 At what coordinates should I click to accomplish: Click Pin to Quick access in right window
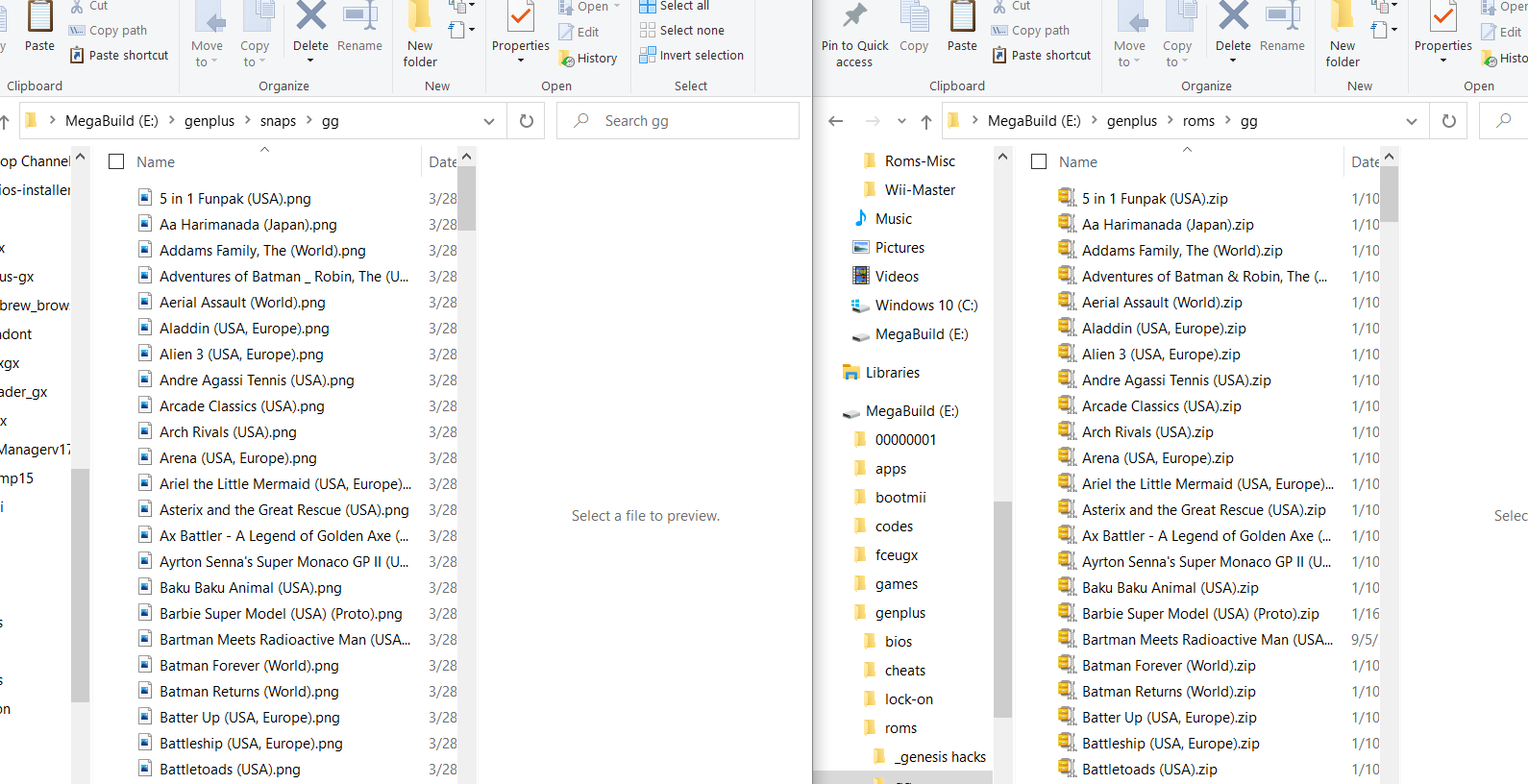tap(854, 36)
